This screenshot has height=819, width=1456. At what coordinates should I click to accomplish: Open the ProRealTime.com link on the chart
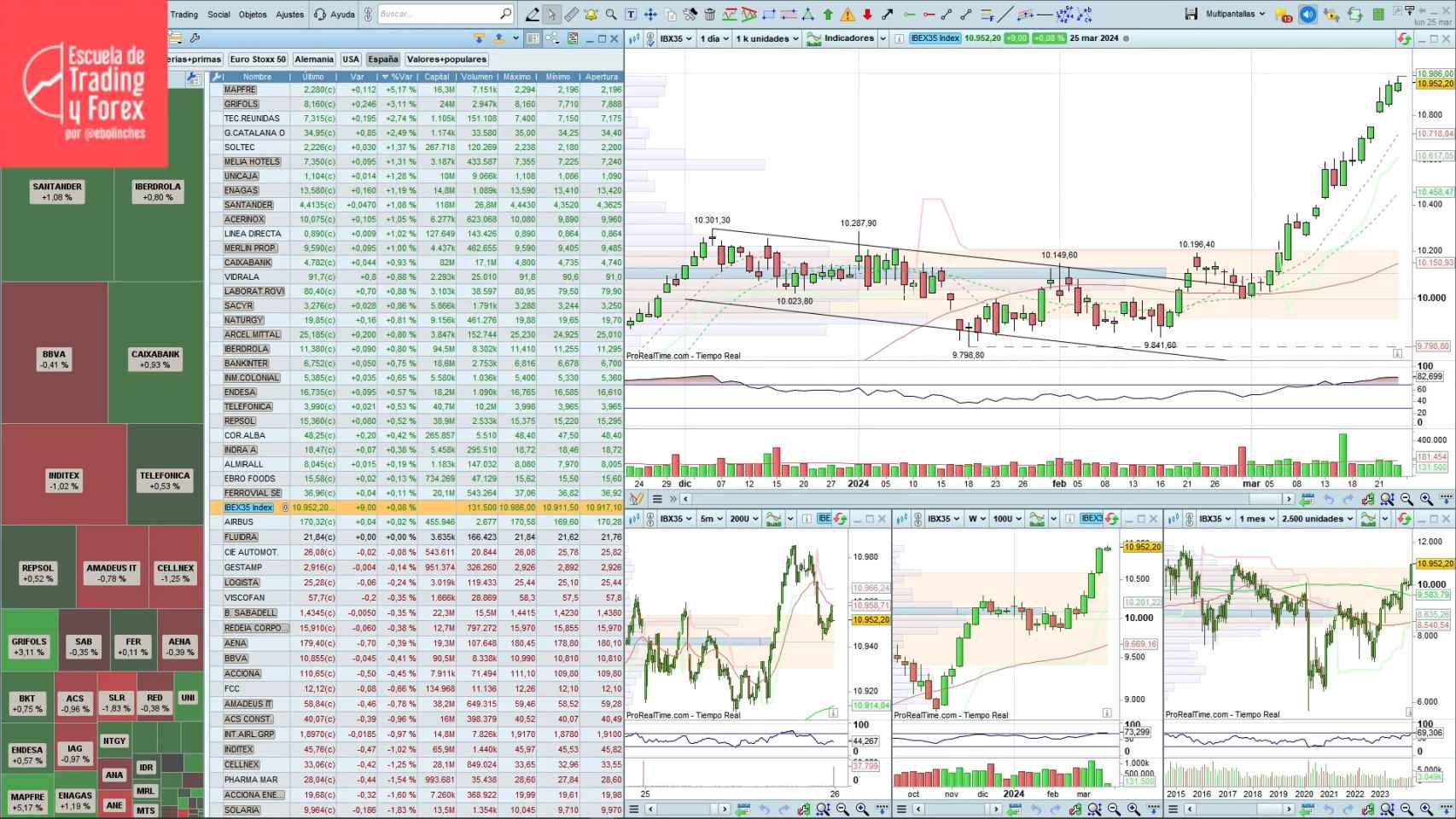(x=659, y=356)
